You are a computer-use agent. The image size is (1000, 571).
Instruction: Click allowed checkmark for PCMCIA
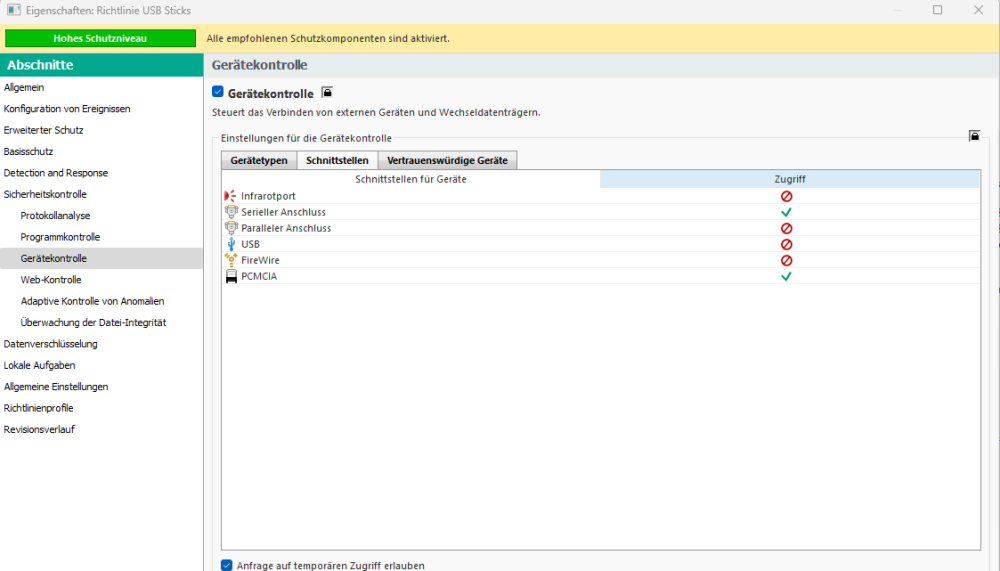(786, 276)
